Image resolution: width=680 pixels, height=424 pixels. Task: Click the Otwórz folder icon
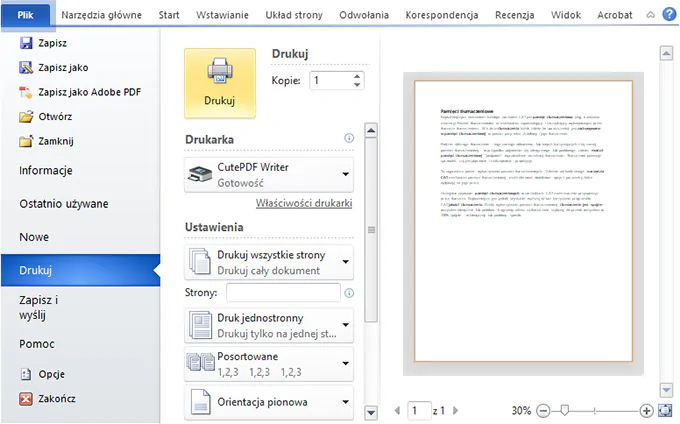[x=26, y=116]
